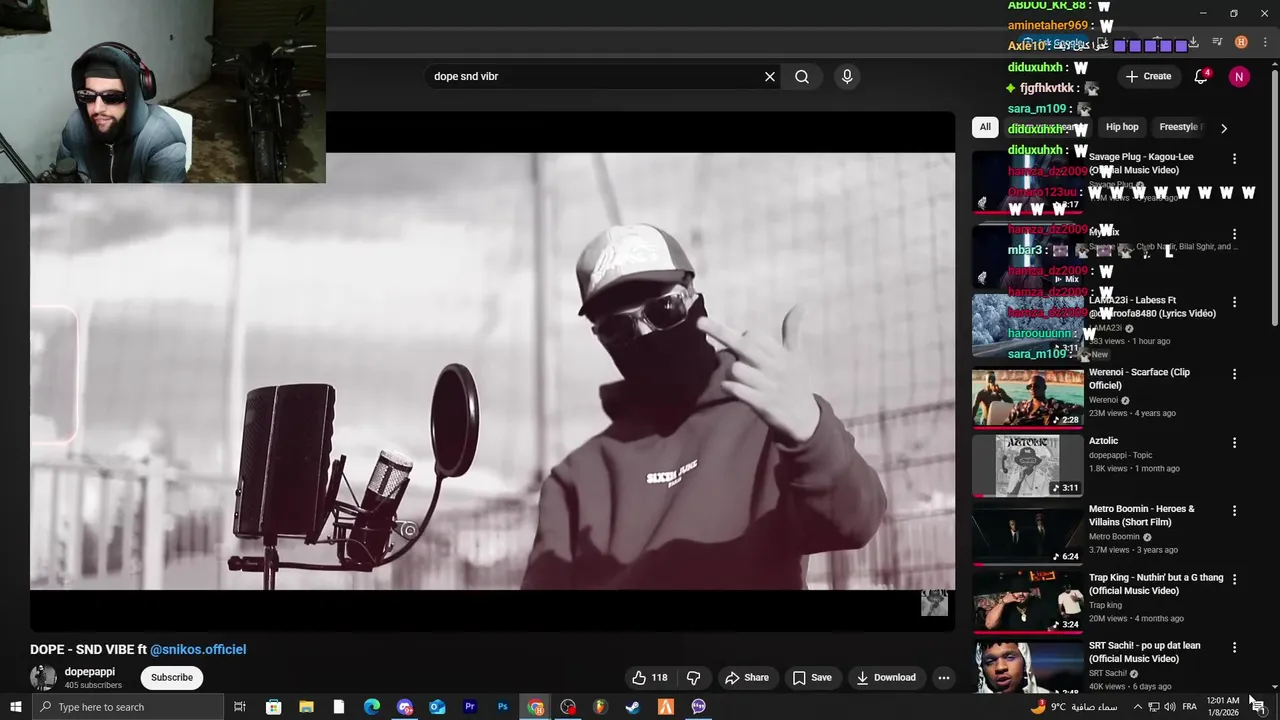The image size is (1280, 720).
Task: Open Microsoft Store from the taskbar
Action: [273, 707]
